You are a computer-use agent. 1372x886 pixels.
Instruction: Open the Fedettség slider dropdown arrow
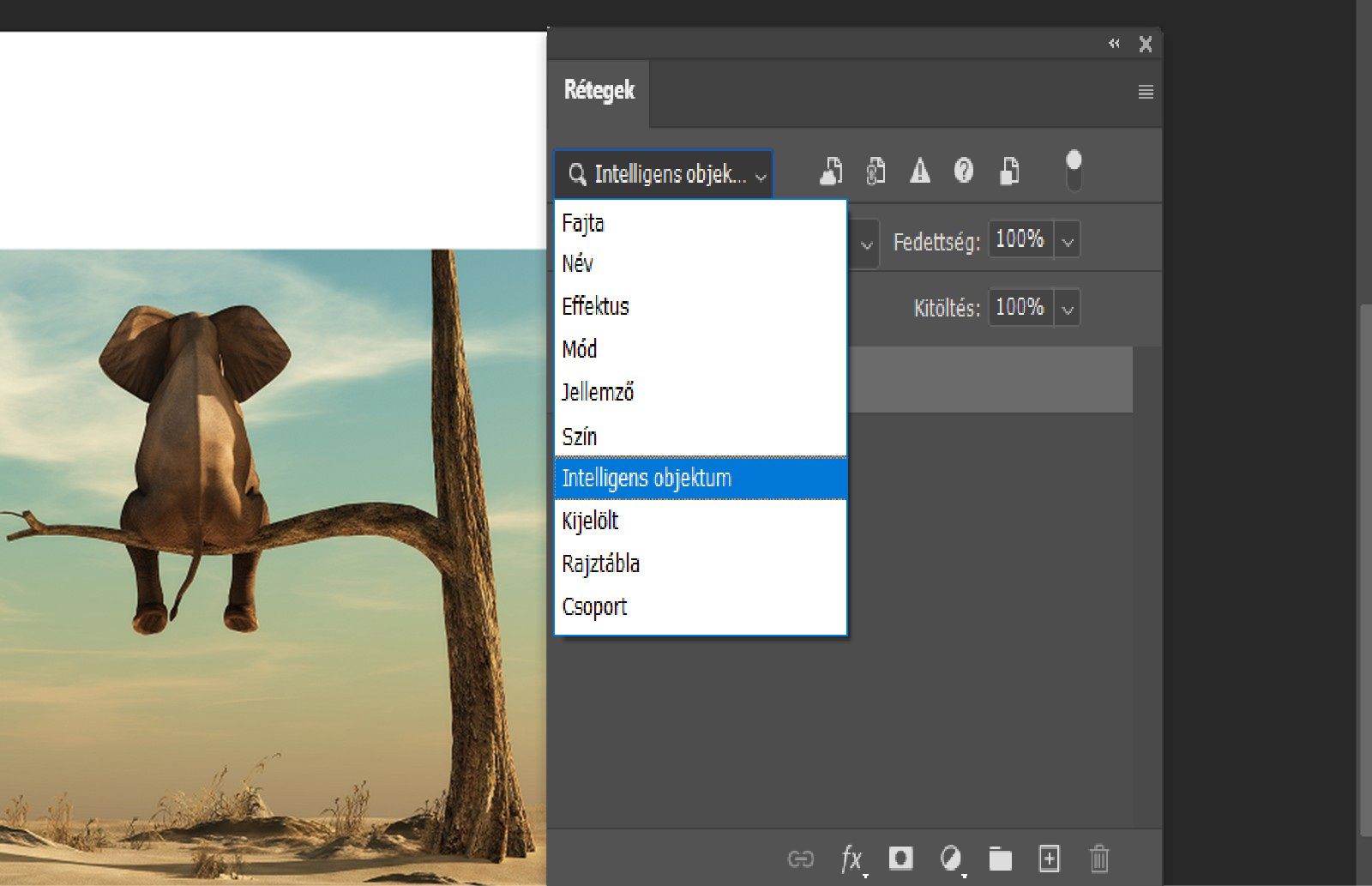[1068, 239]
